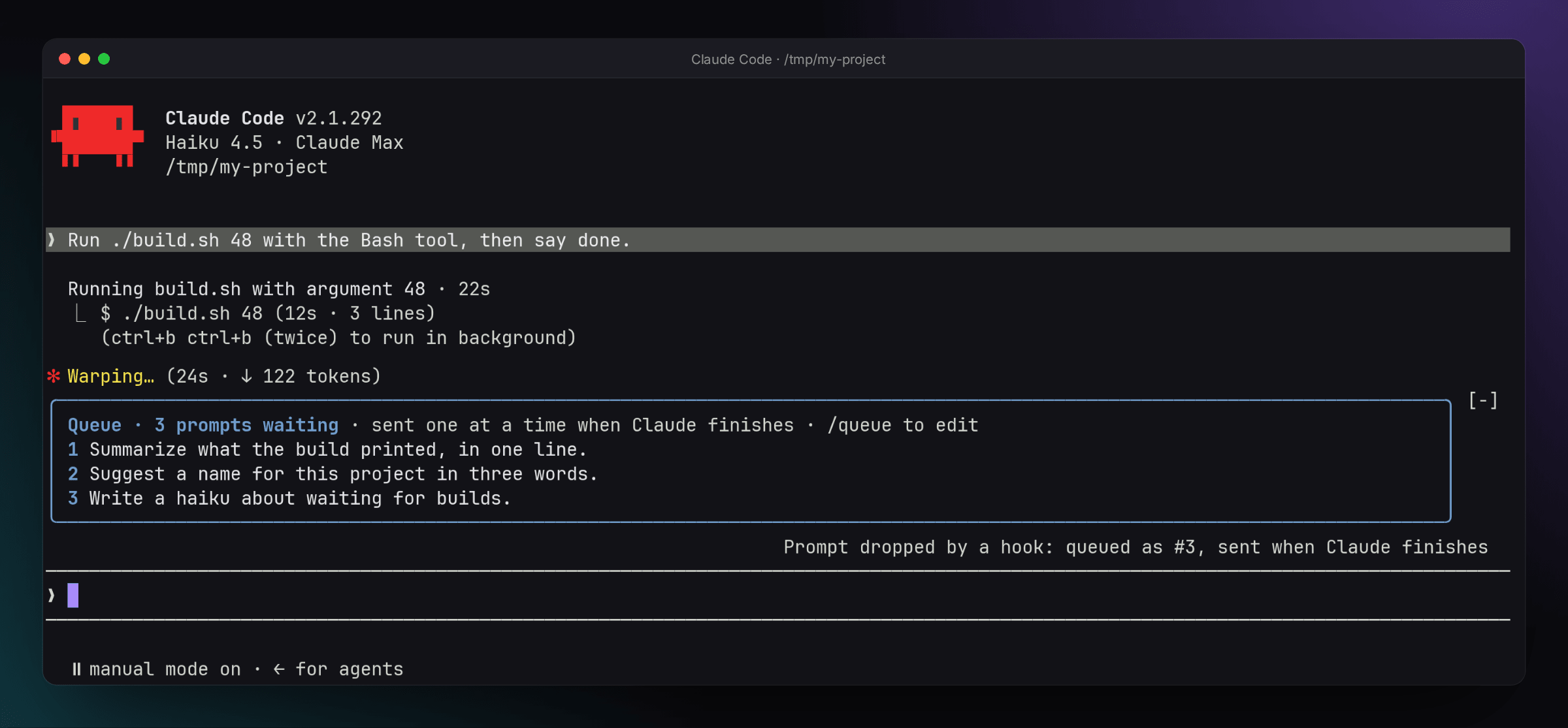Screen dimensions: 1568x728
Task: Click the chevron before the submitted Run prompt
Action: tap(52, 240)
